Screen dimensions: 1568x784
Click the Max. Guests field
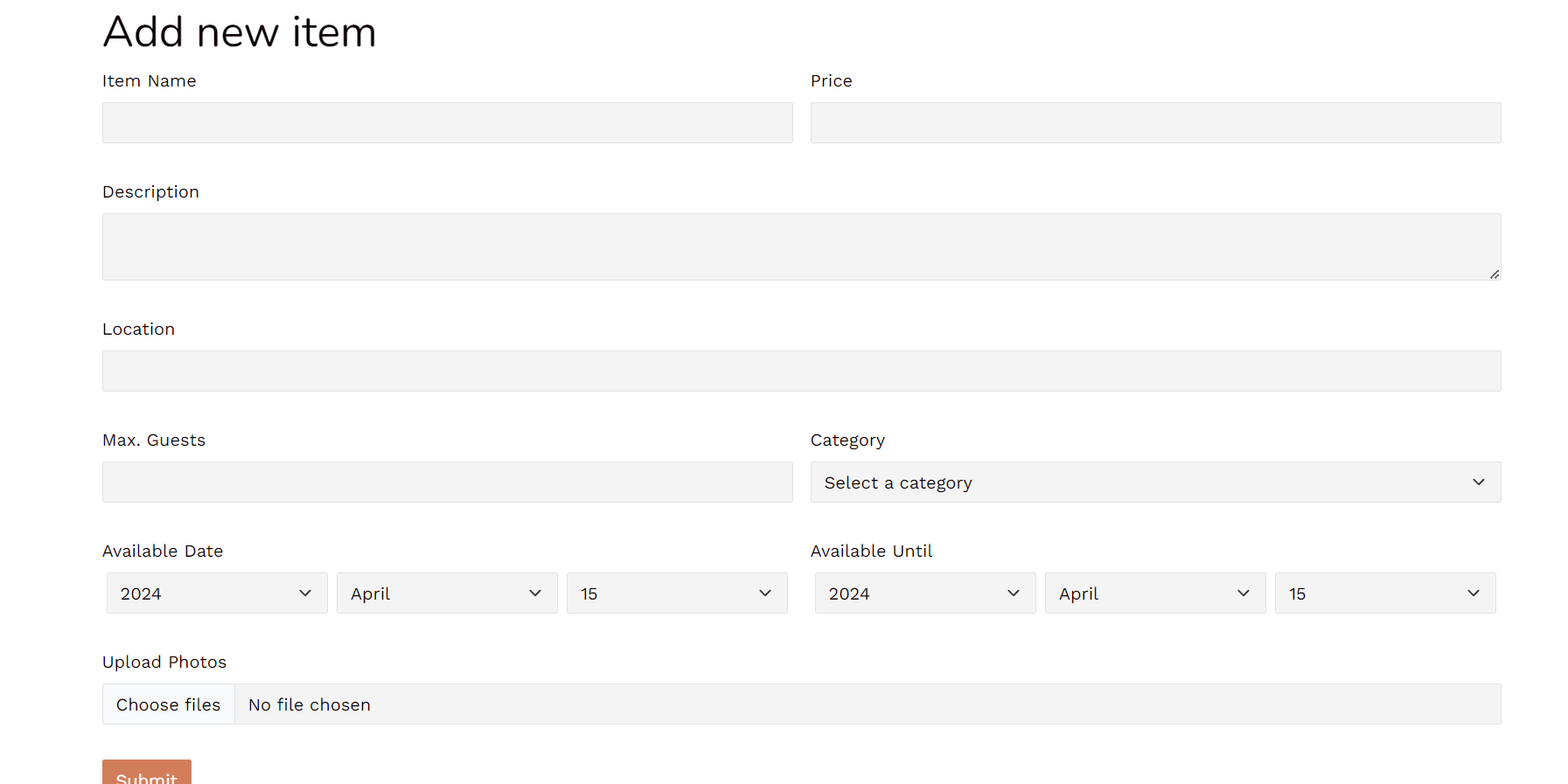coord(447,482)
